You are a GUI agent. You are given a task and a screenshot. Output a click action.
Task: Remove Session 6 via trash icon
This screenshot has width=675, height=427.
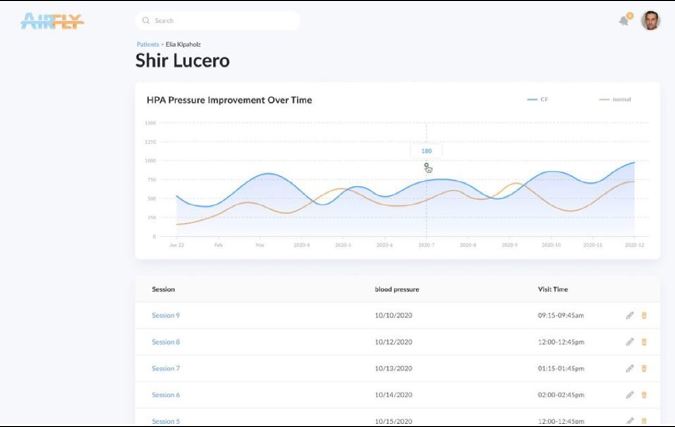644,395
